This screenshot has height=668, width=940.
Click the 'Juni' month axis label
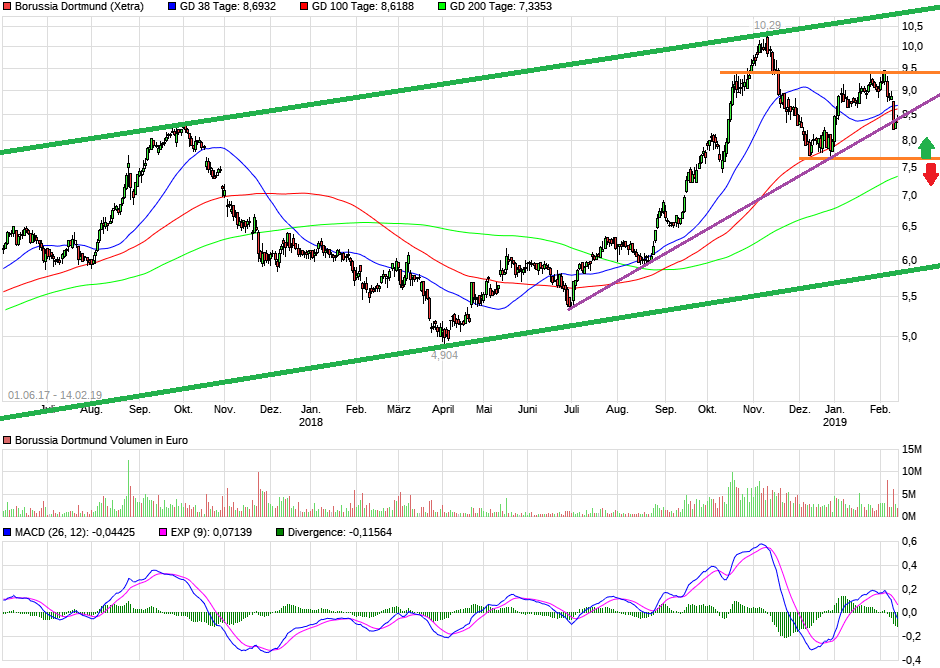[x=527, y=410]
